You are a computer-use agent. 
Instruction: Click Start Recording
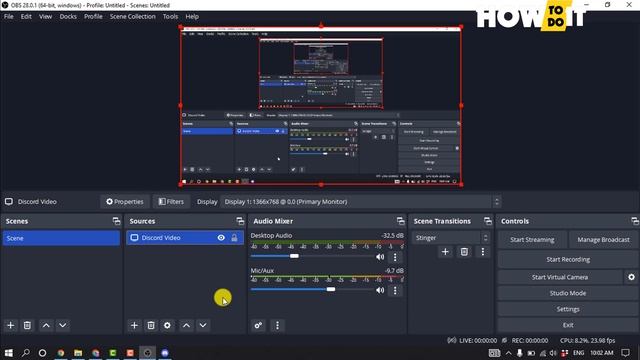coord(568,260)
